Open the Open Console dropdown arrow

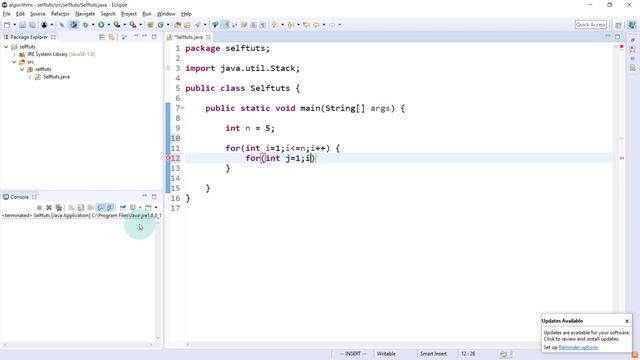[x=156, y=208]
